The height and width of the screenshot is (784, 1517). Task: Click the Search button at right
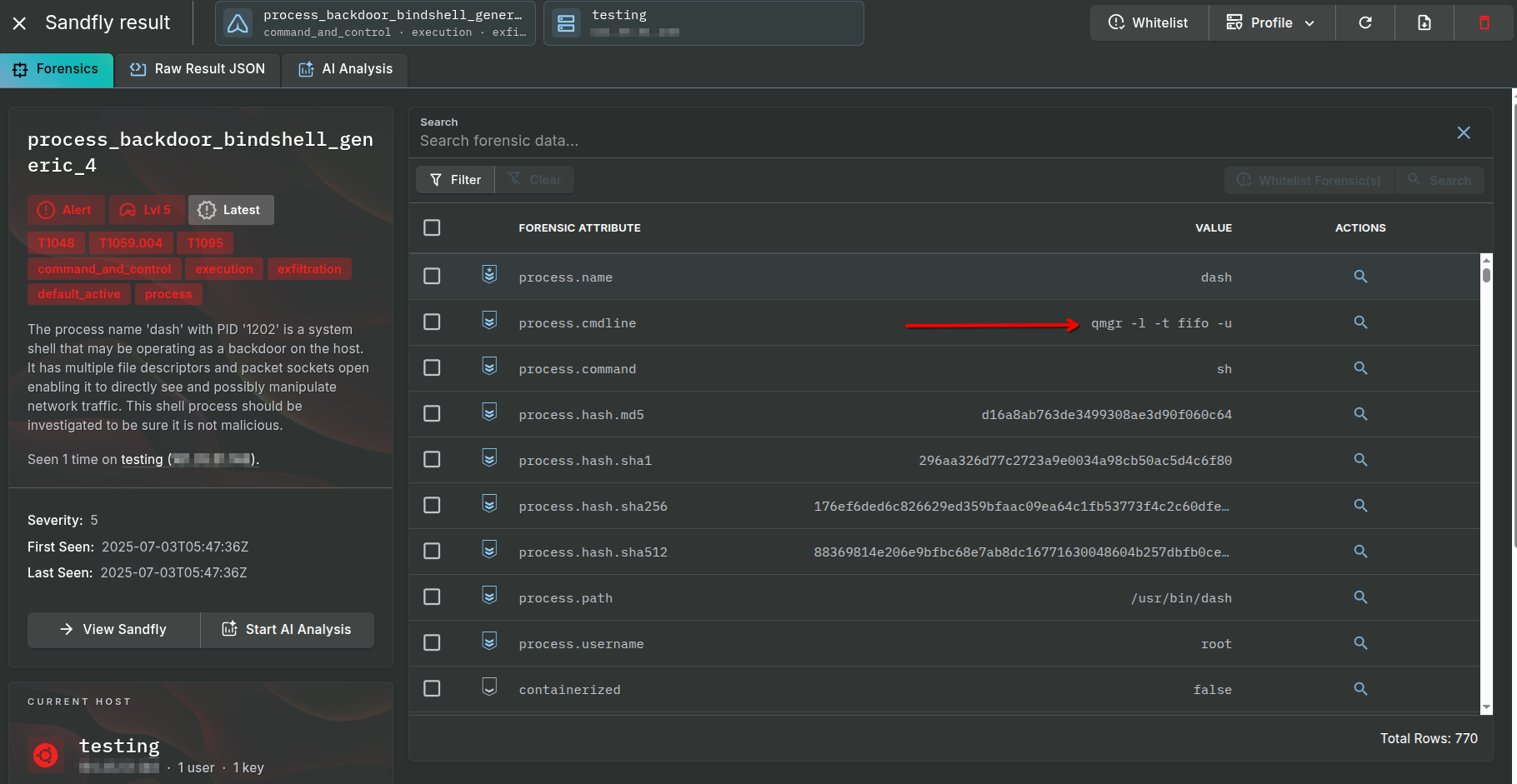click(x=1439, y=180)
